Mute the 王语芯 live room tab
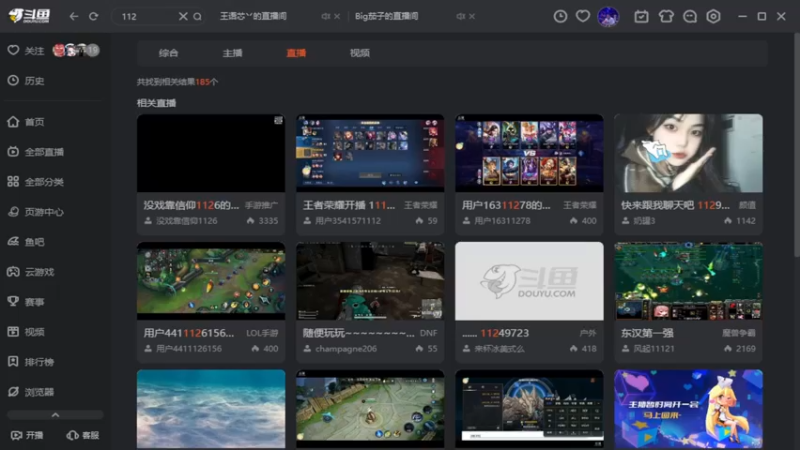Image resolution: width=800 pixels, height=450 pixels. tap(325, 16)
